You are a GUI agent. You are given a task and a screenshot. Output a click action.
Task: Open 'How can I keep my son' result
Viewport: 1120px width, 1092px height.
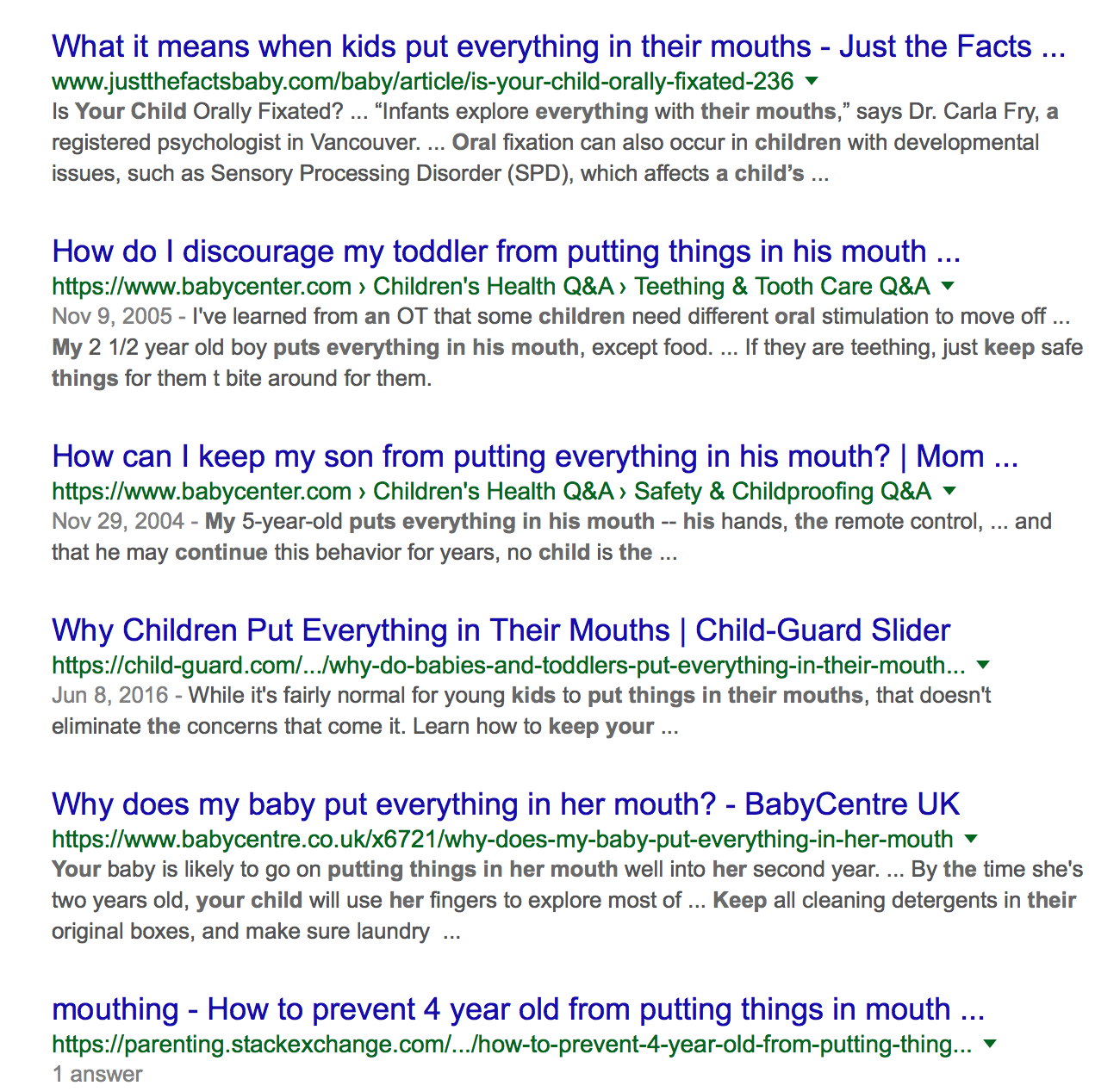click(x=535, y=456)
